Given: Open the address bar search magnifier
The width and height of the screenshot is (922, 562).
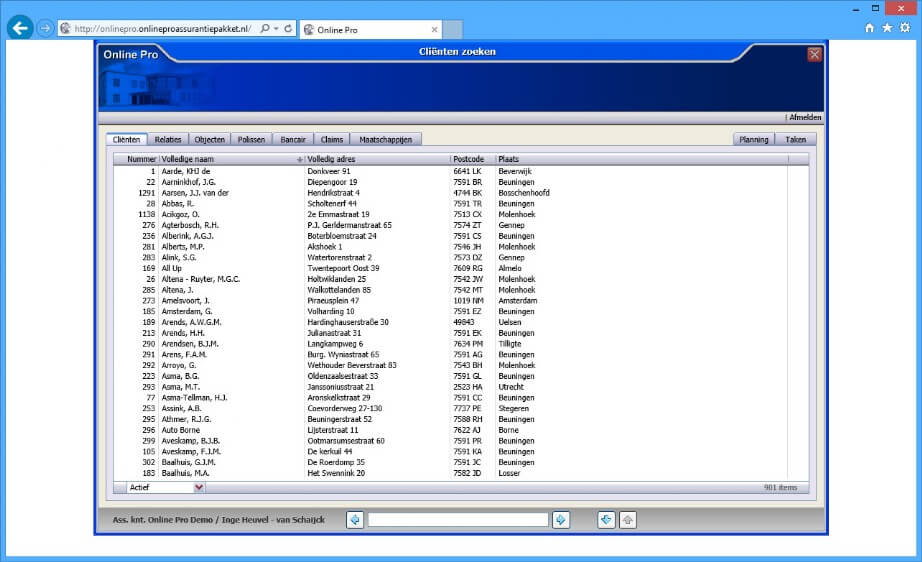Looking at the screenshot, I should point(265,28).
